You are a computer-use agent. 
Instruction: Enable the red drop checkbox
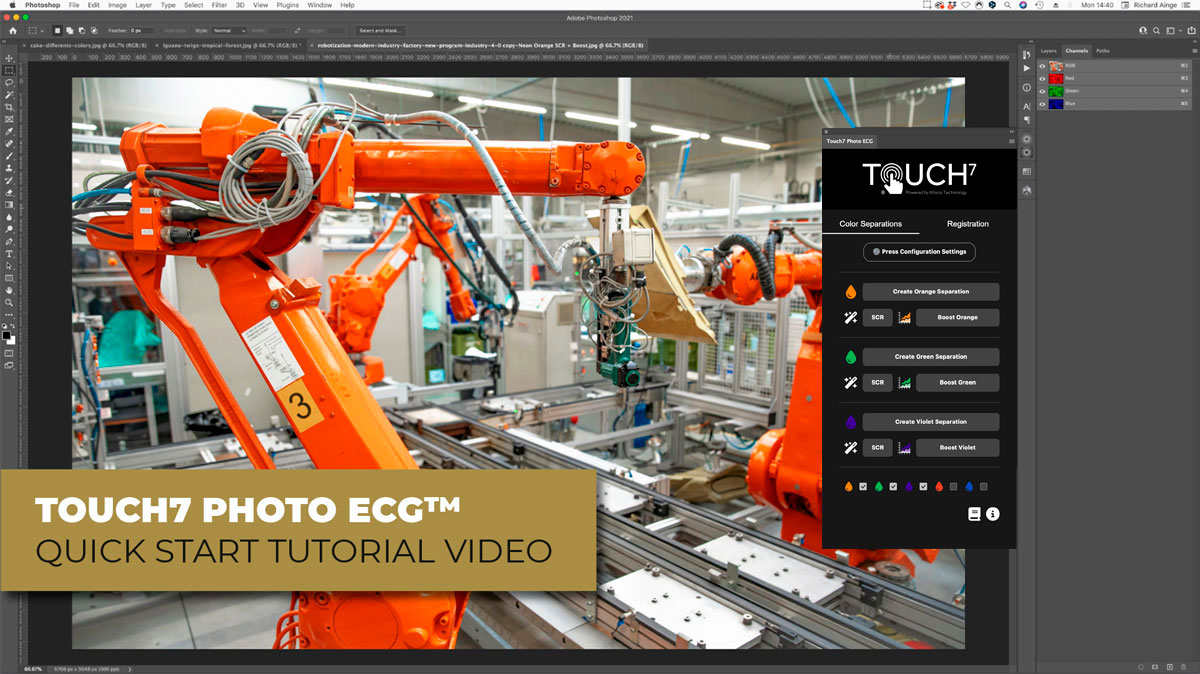click(x=954, y=487)
